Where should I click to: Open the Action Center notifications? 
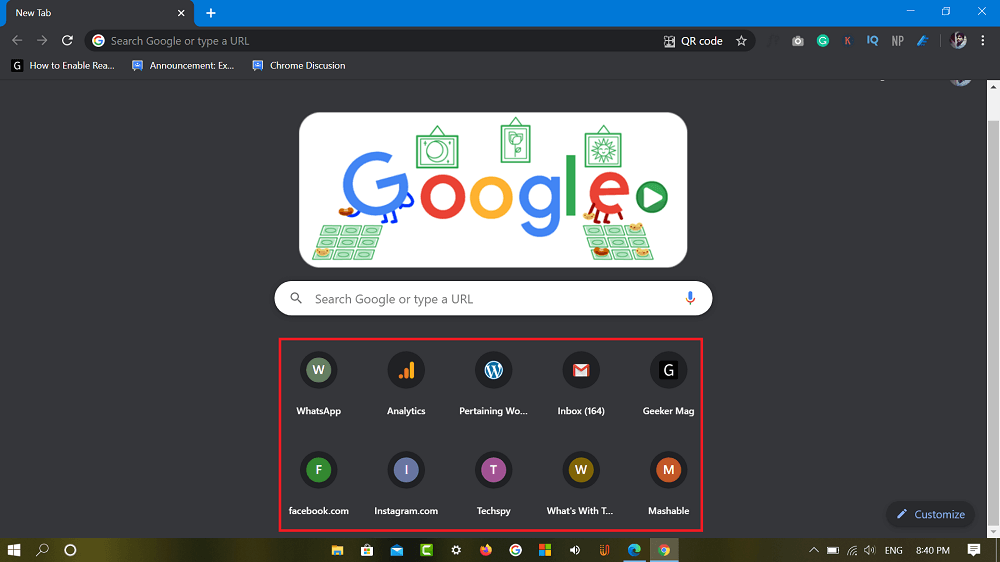click(974, 550)
